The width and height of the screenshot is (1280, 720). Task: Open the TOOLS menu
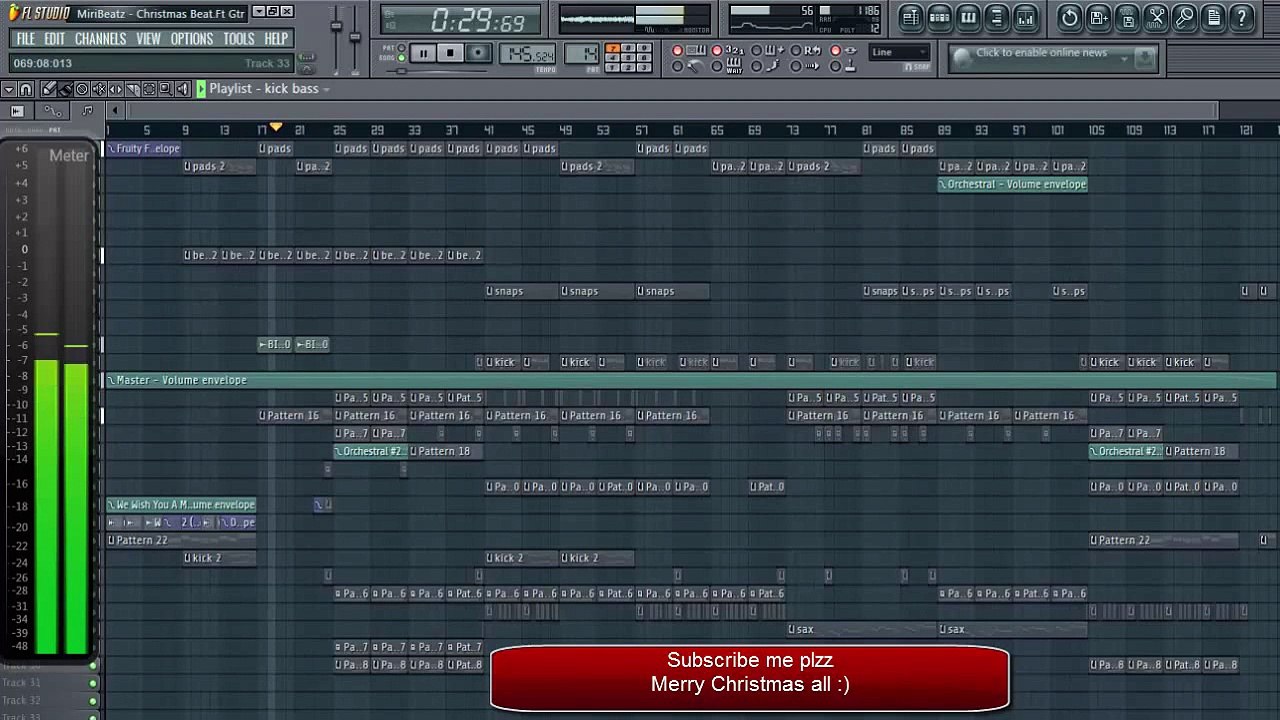point(239,39)
